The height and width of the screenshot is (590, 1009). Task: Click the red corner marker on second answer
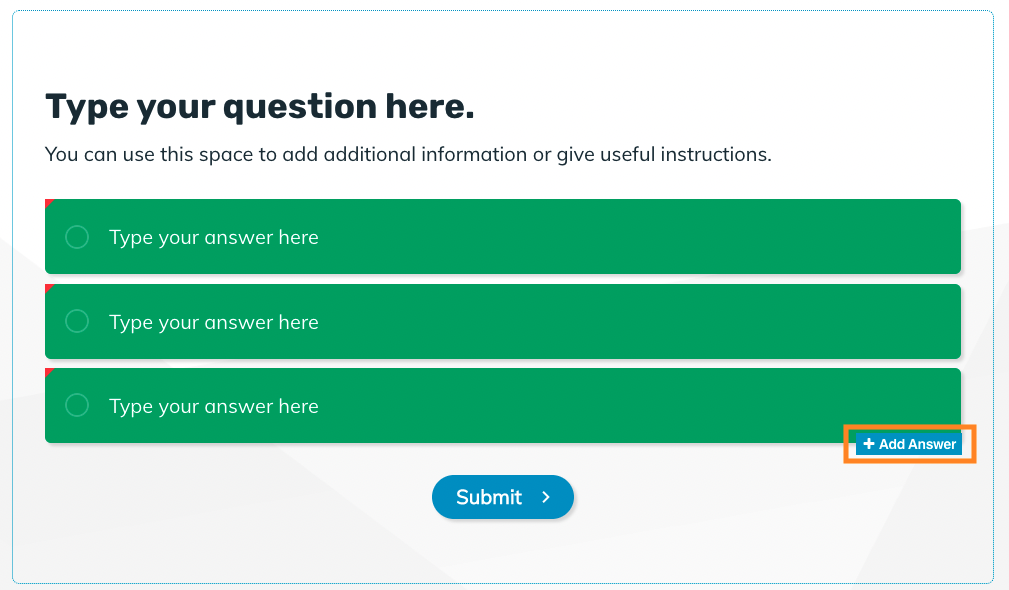coord(48,288)
